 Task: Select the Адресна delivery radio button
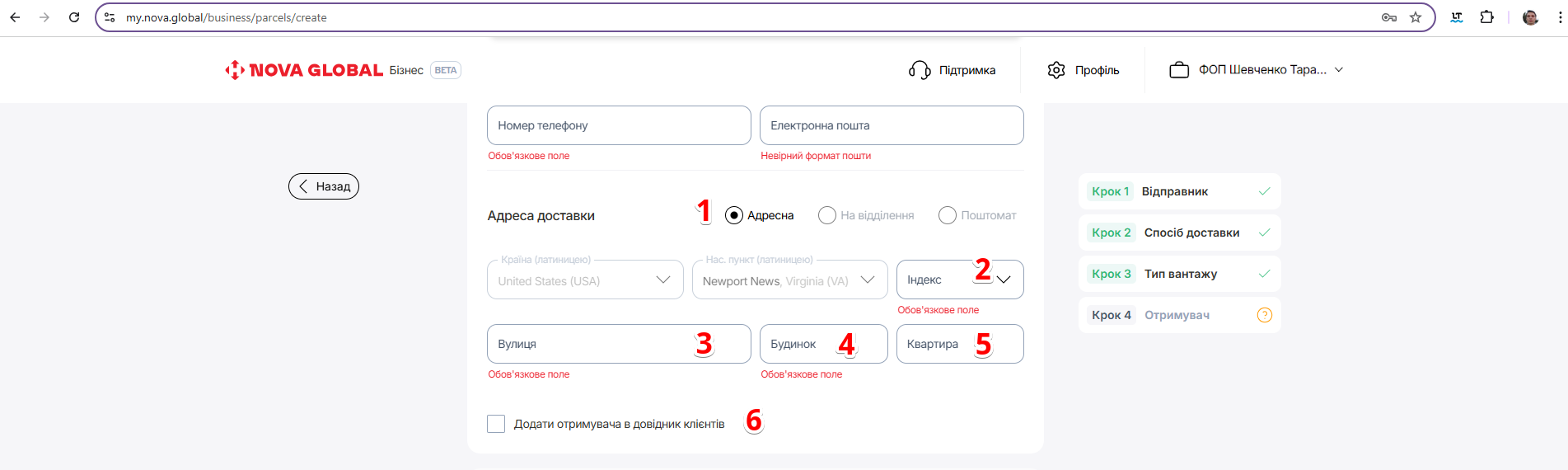(733, 215)
